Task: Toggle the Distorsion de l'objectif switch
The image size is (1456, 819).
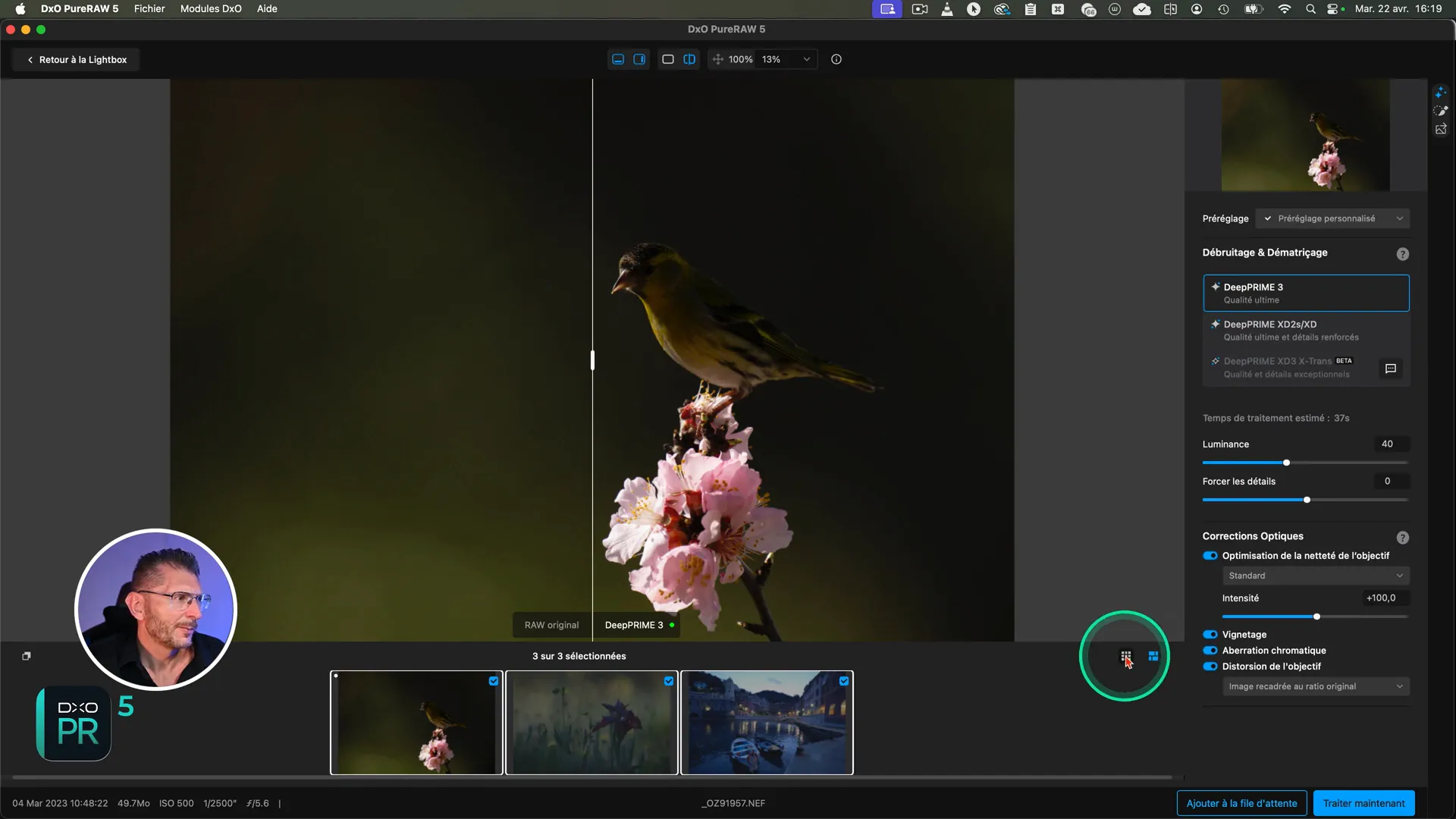Action: [1210, 667]
